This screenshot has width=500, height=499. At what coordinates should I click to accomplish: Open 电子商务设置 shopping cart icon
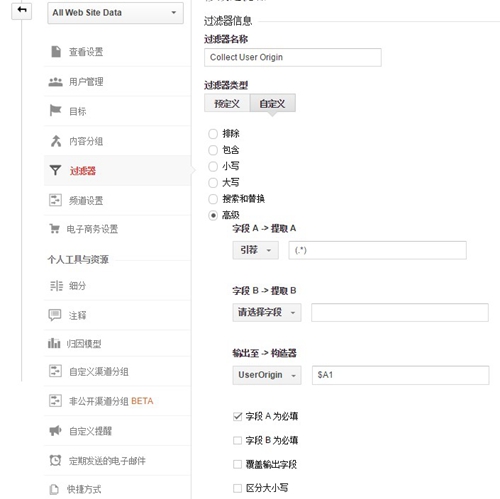54,229
